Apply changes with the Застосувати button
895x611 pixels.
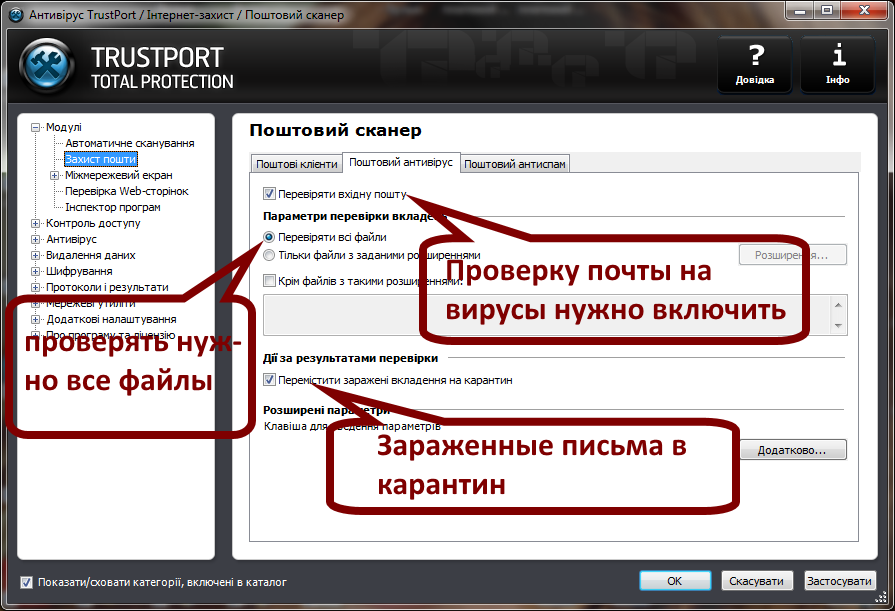840,580
